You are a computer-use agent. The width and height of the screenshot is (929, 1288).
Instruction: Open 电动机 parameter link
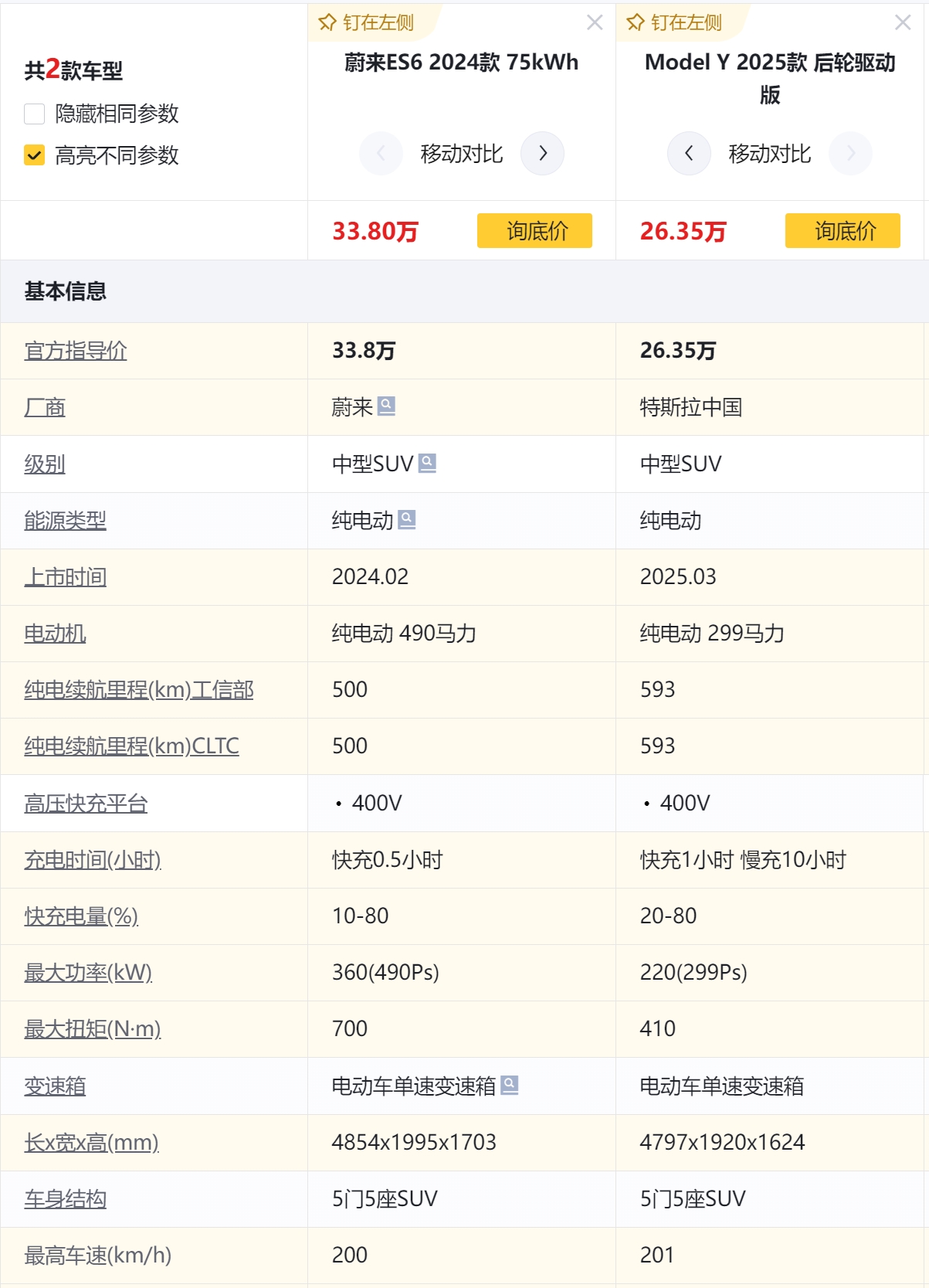coord(55,633)
